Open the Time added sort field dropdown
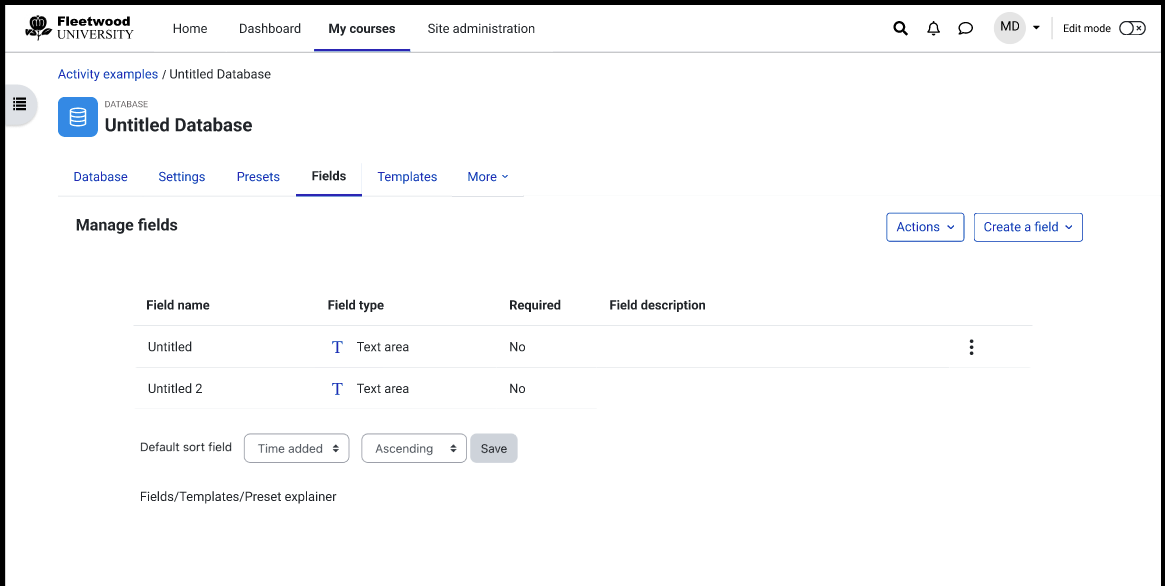The height and width of the screenshot is (586, 1165). click(x=296, y=449)
